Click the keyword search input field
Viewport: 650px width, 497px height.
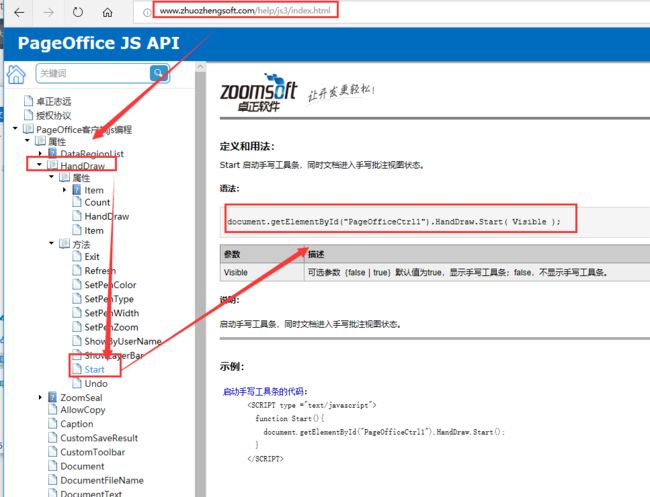click(x=93, y=73)
